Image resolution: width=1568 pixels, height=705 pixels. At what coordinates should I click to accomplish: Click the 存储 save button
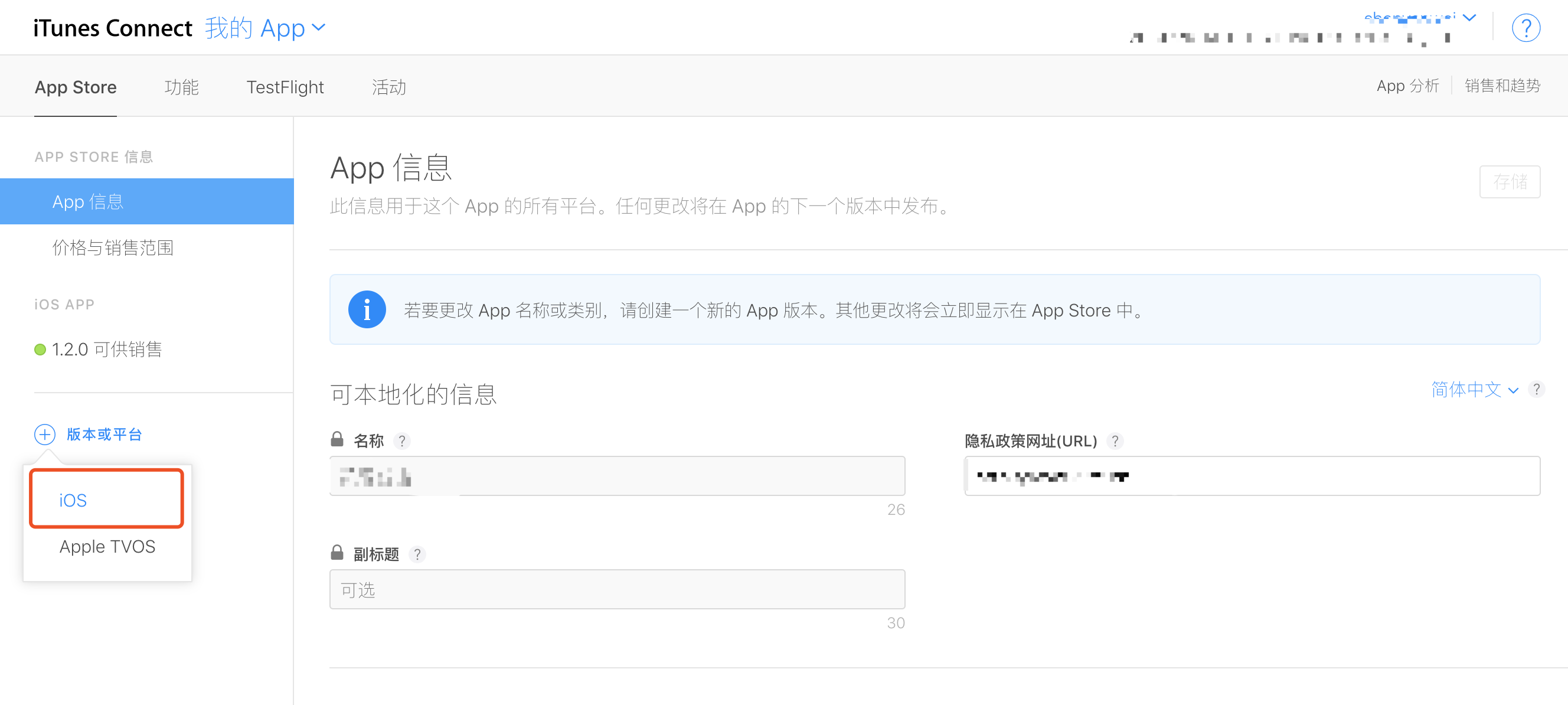point(1510,181)
